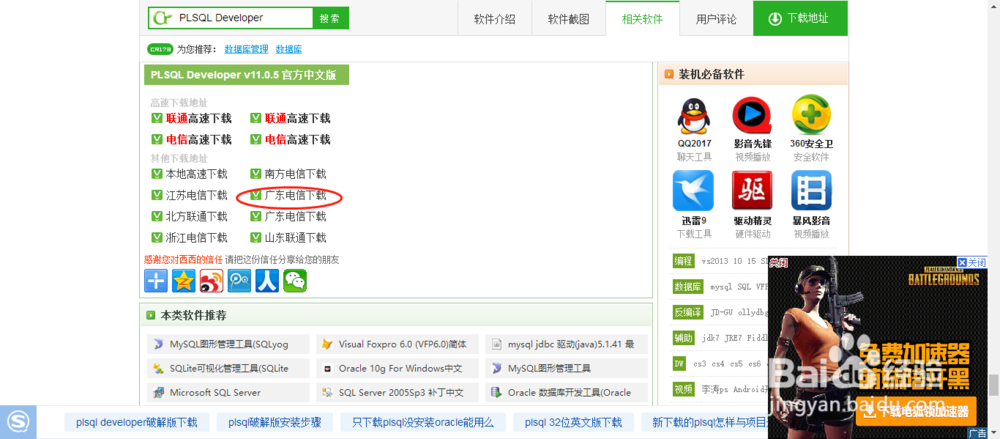This screenshot has height=439, width=1000.
Task: Share via the Tencent Weibo icon
Action: [x=239, y=281]
